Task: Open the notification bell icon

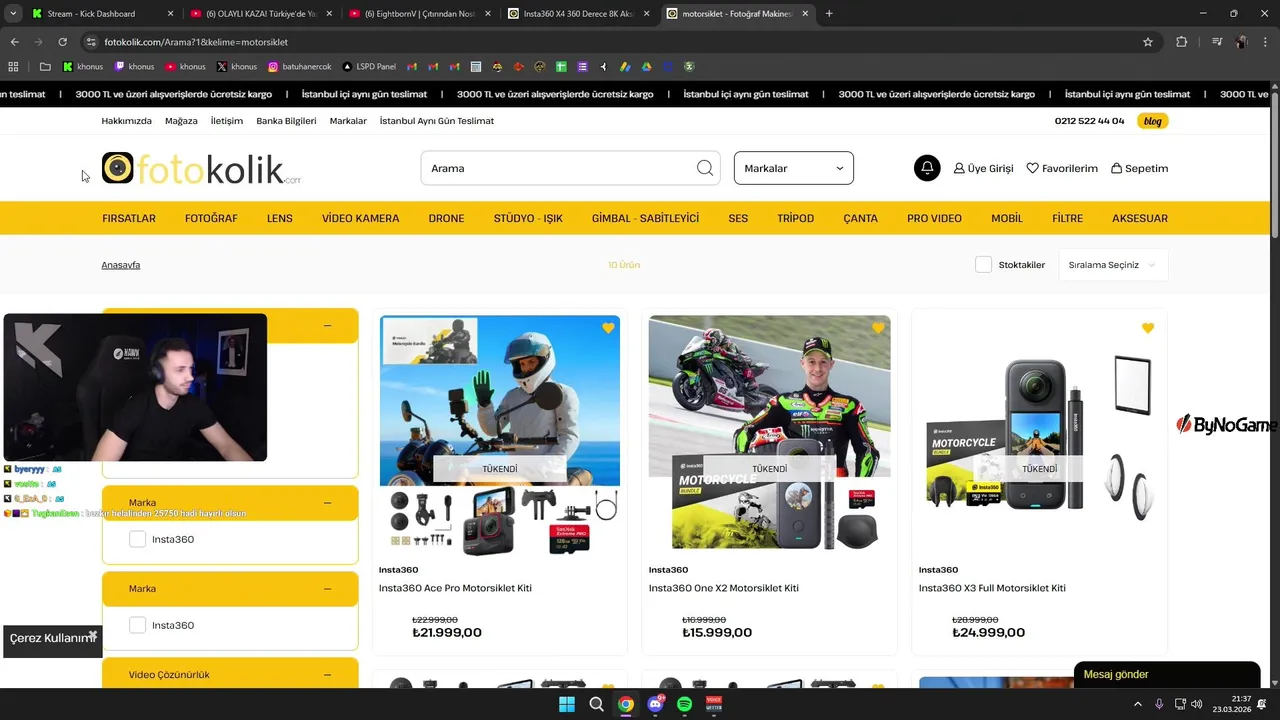Action: click(927, 168)
